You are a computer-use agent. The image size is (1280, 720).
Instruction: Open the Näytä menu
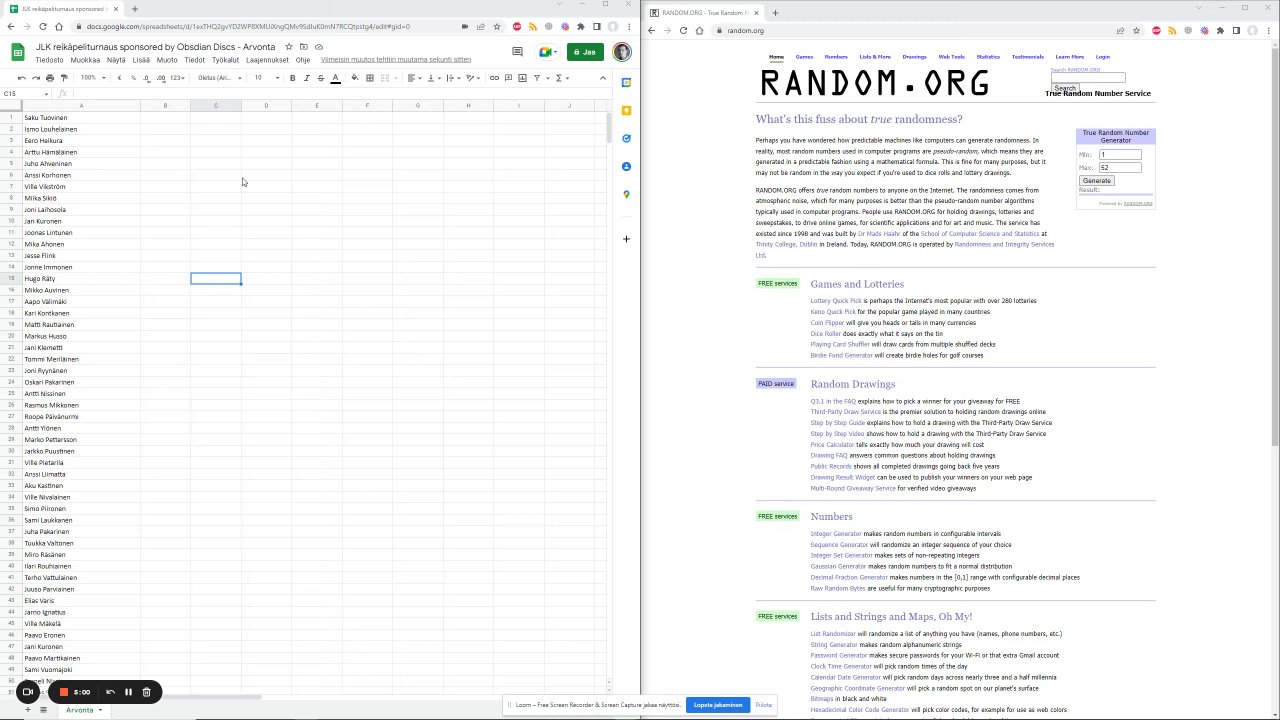pyautogui.click(x=116, y=60)
